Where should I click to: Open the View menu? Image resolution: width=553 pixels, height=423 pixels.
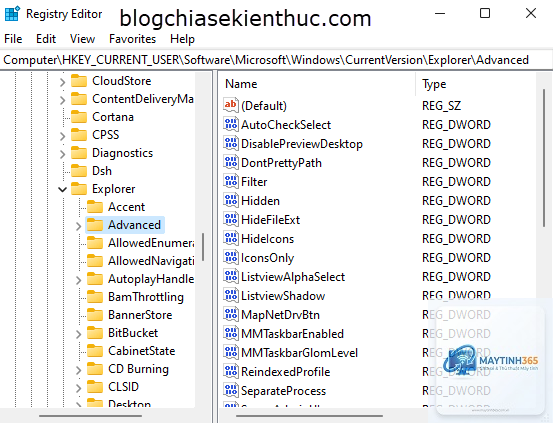pyautogui.click(x=82, y=38)
